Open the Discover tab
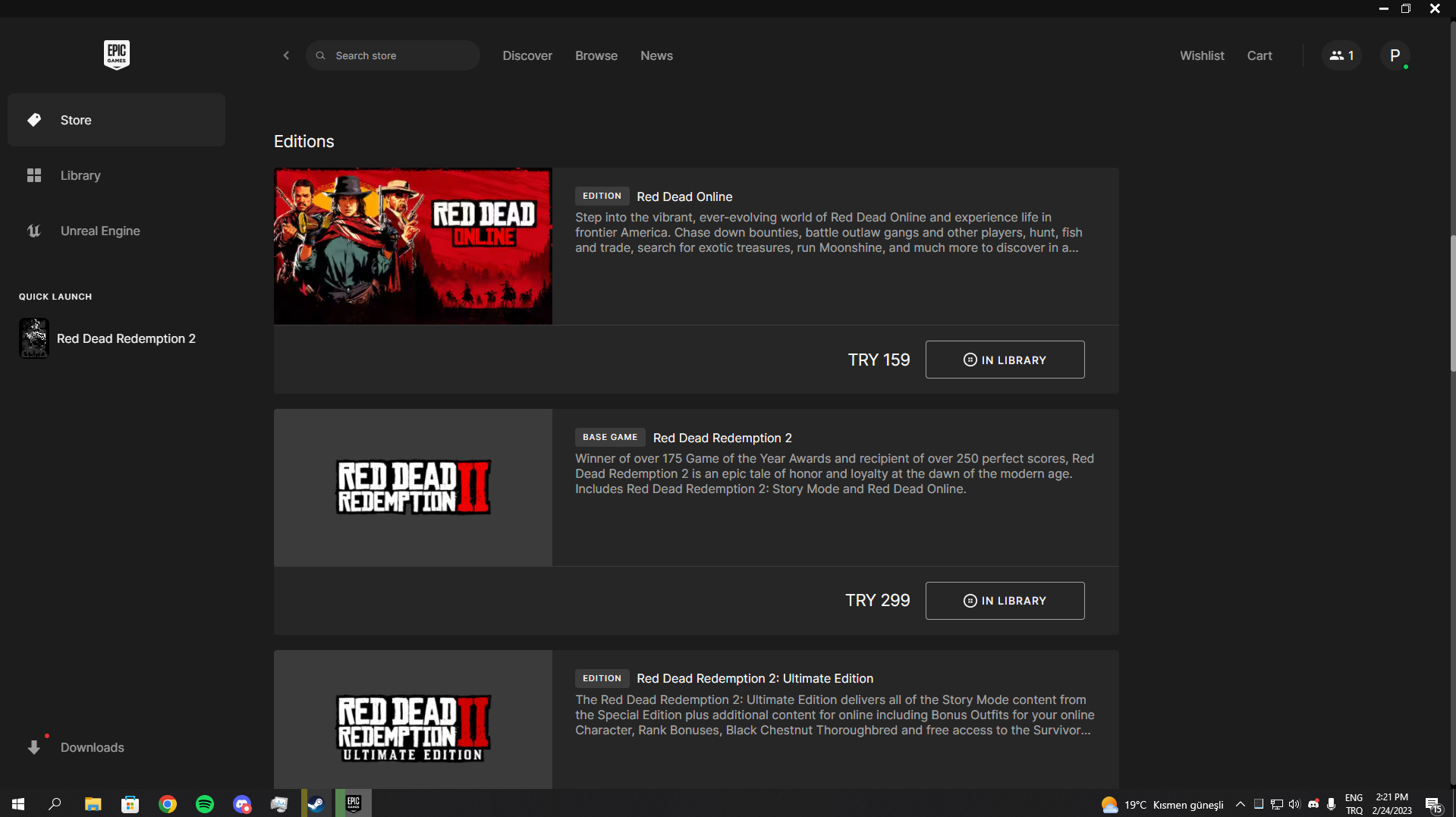1456x817 pixels. tap(527, 55)
